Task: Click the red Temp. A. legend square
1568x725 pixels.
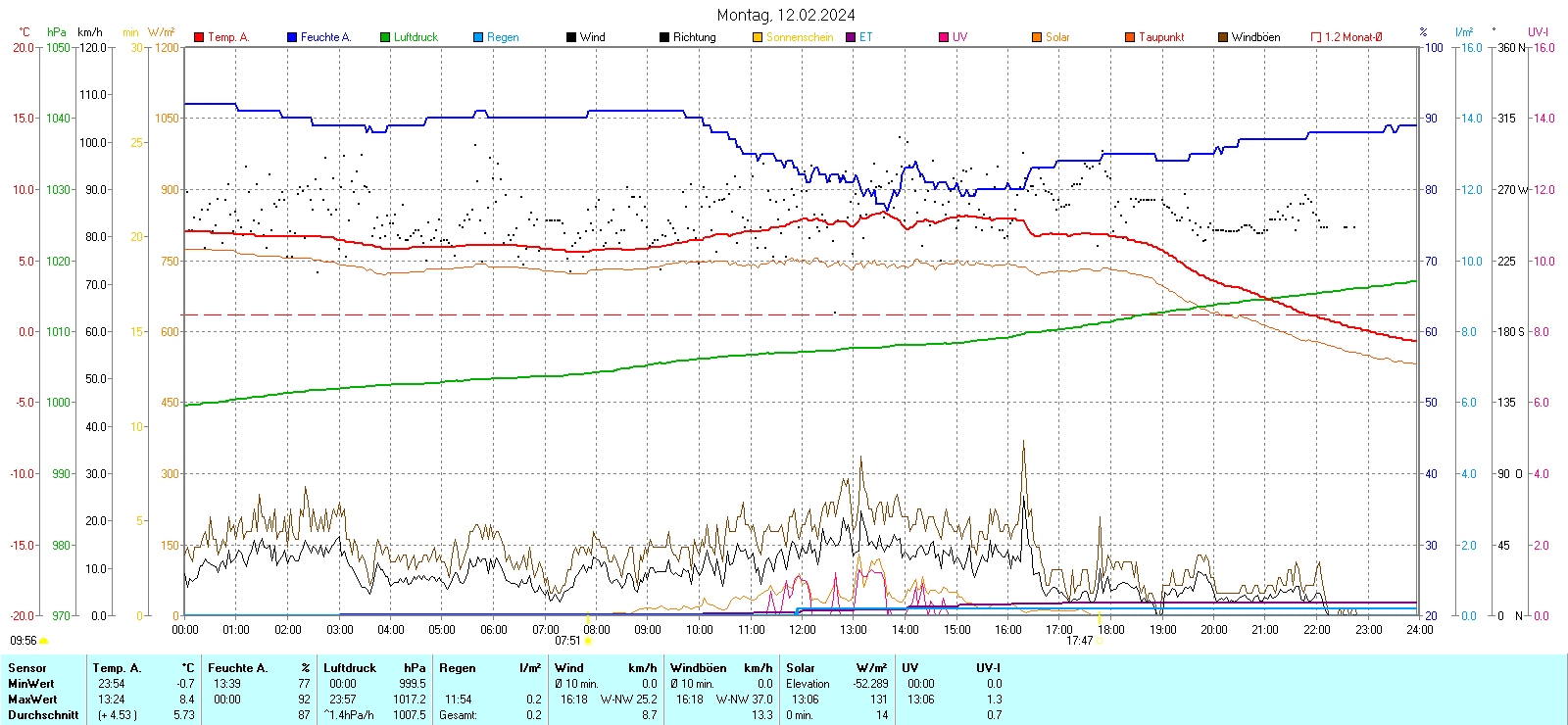Action: tap(199, 37)
